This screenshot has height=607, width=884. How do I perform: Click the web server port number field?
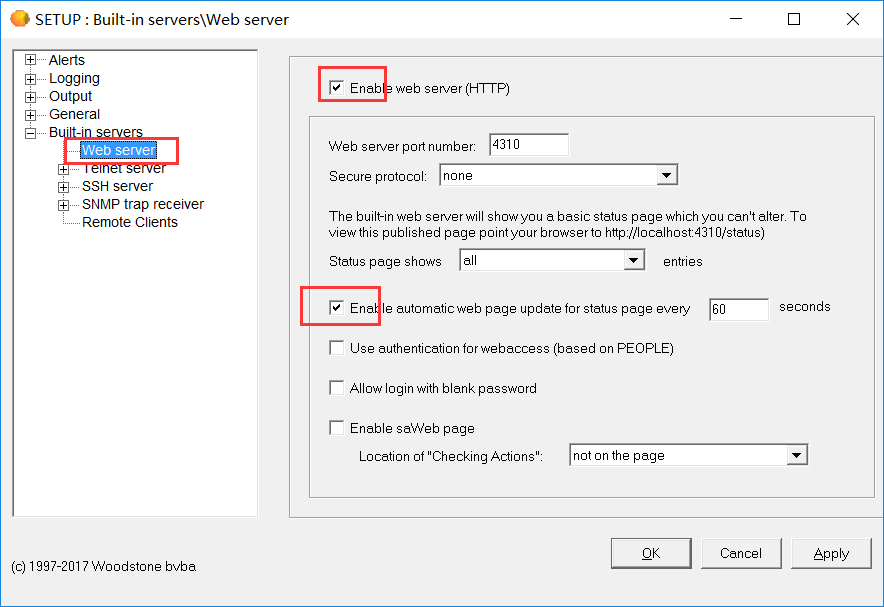tap(528, 144)
